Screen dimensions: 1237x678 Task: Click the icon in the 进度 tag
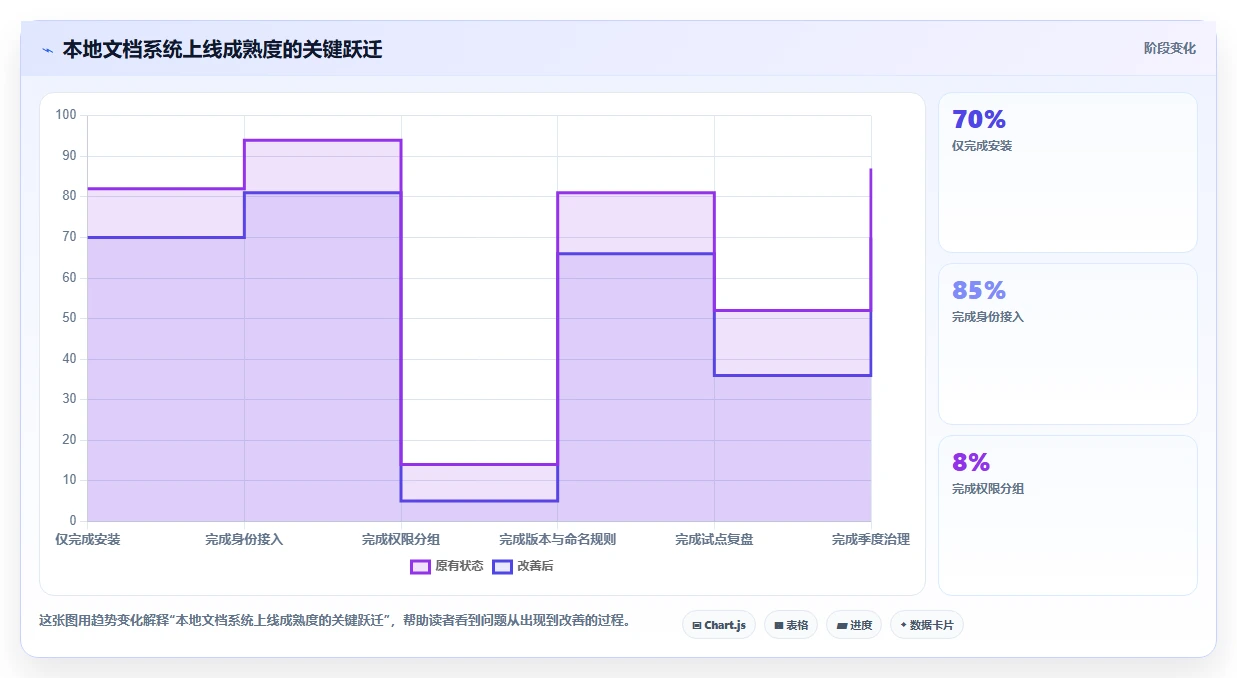(841, 625)
